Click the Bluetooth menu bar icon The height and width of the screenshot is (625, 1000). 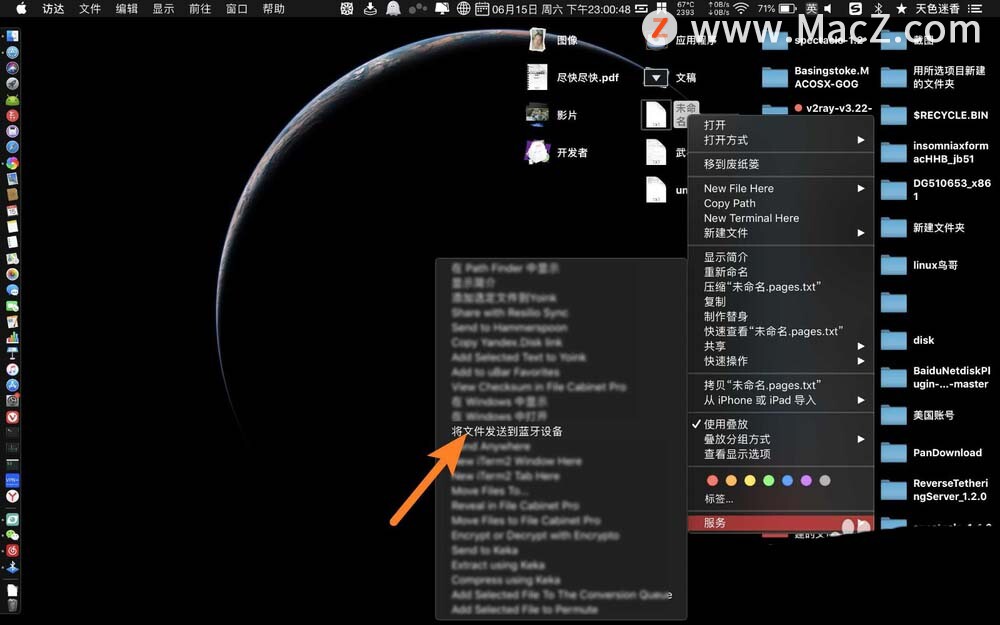click(x=878, y=8)
